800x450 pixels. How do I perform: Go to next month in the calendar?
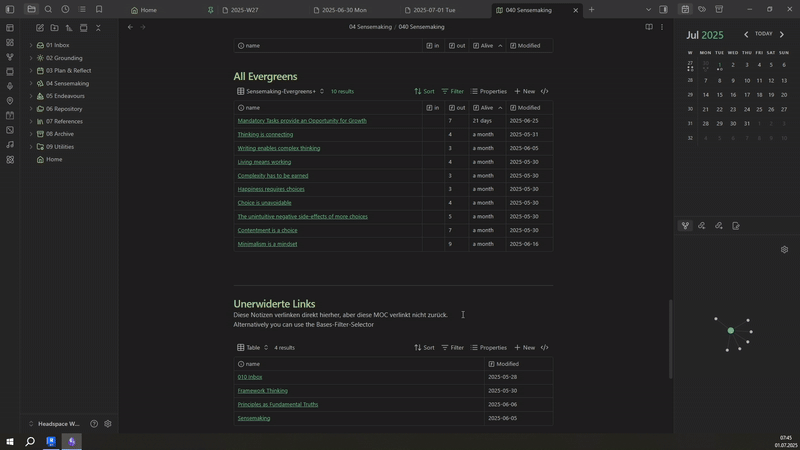[x=782, y=34]
